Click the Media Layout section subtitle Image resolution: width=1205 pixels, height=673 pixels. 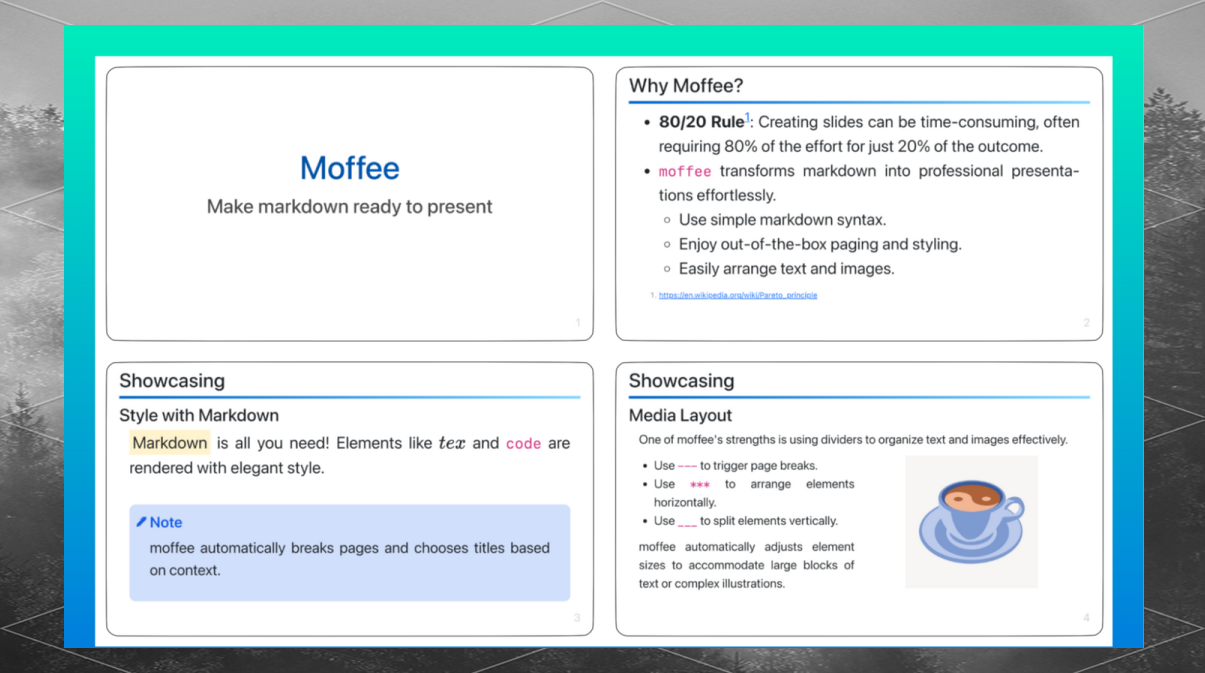681,415
